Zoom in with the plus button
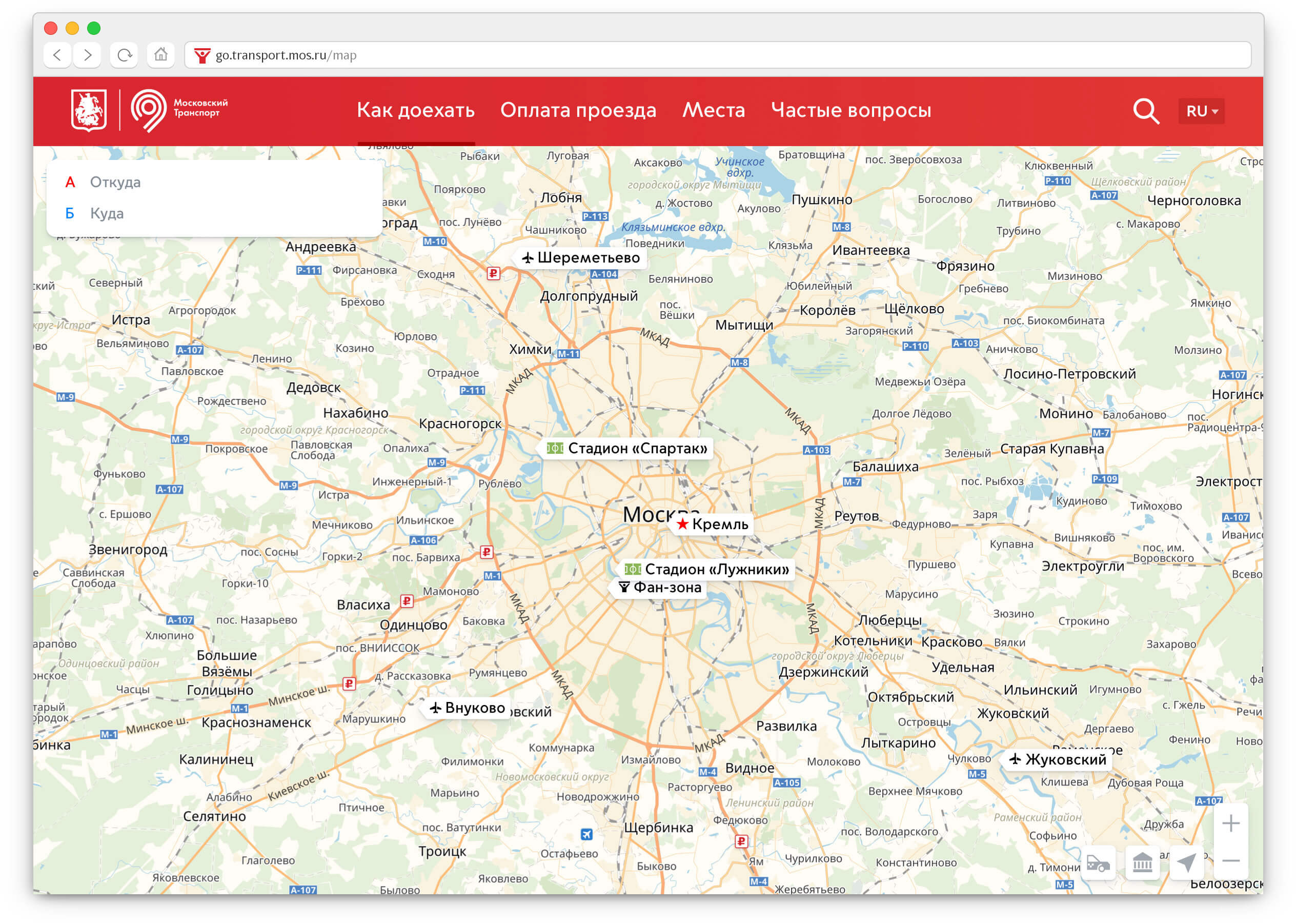The width and height of the screenshot is (1296, 924). [x=1230, y=822]
